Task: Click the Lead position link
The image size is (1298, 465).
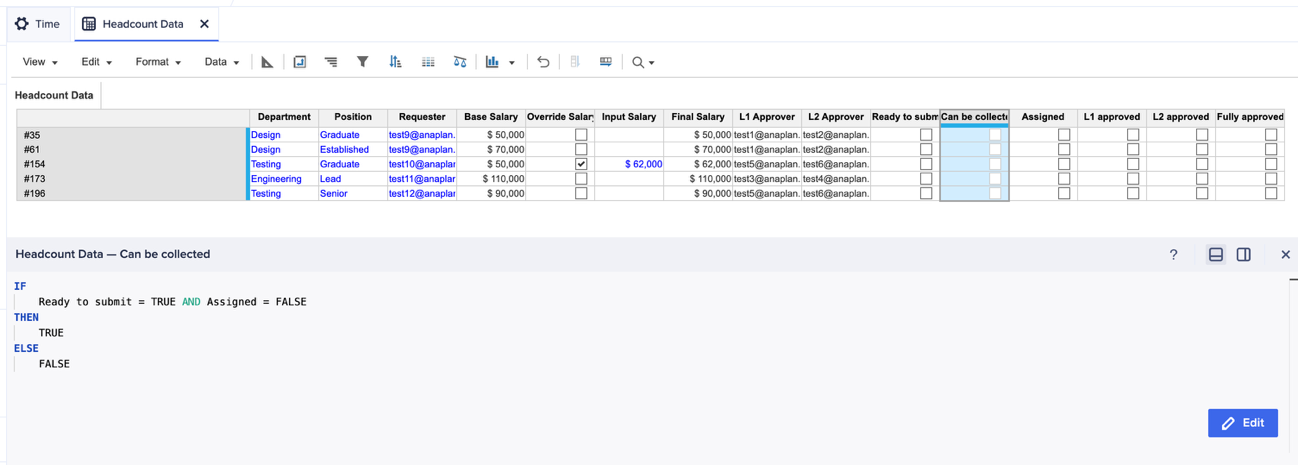Action: (x=330, y=179)
